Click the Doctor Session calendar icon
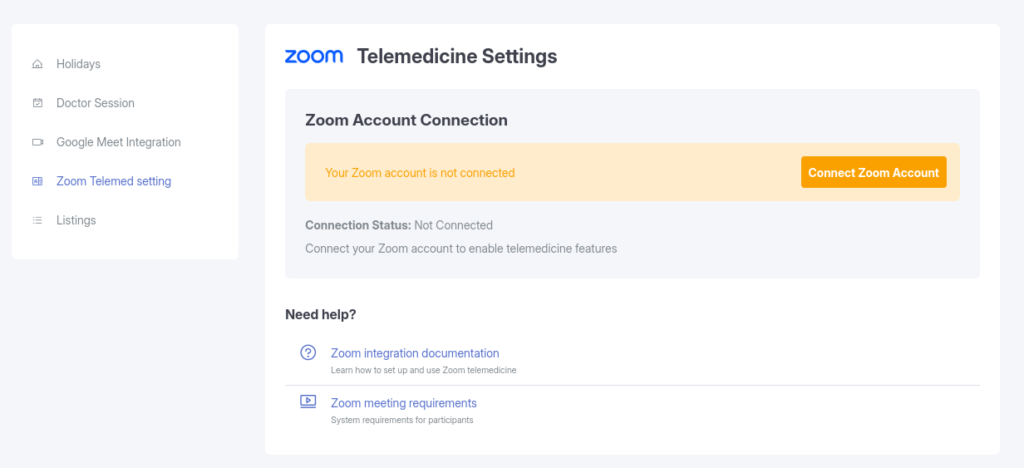Viewport: 1024px width, 468px height. pos(38,103)
